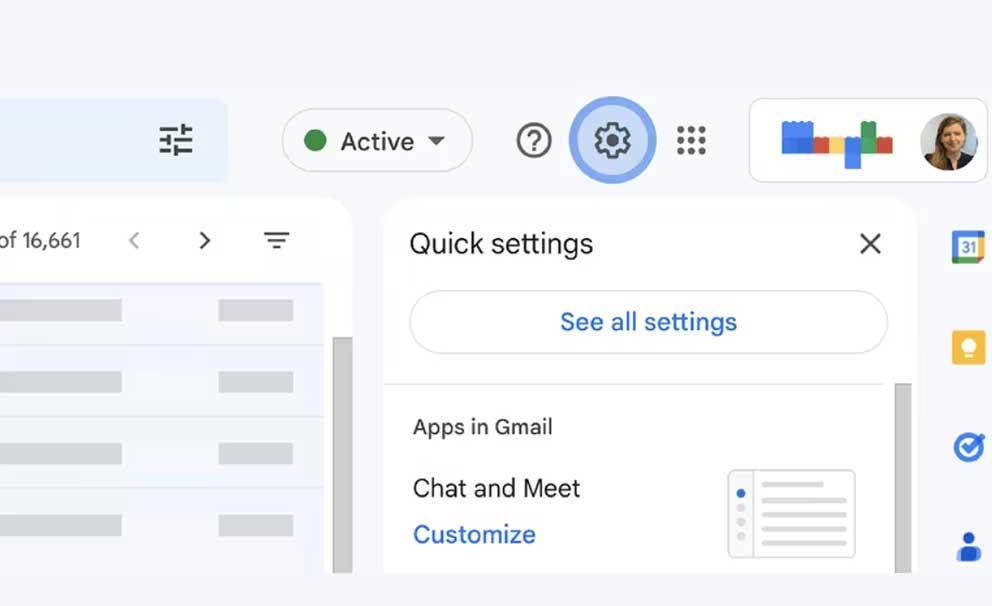Go to newer messages page arrow
This screenshot has width=992, height=606.
tap(134, 240)
